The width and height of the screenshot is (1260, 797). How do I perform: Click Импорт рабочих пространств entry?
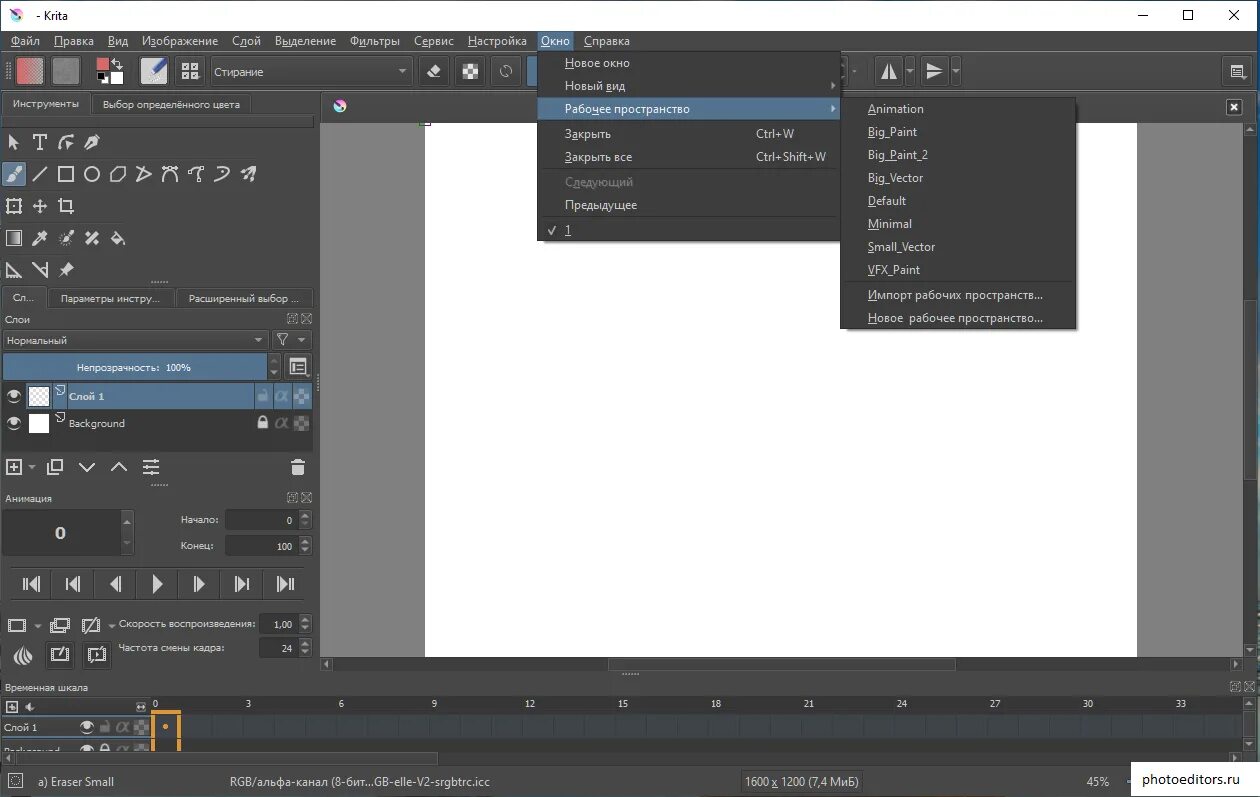(x=955, y=295)
